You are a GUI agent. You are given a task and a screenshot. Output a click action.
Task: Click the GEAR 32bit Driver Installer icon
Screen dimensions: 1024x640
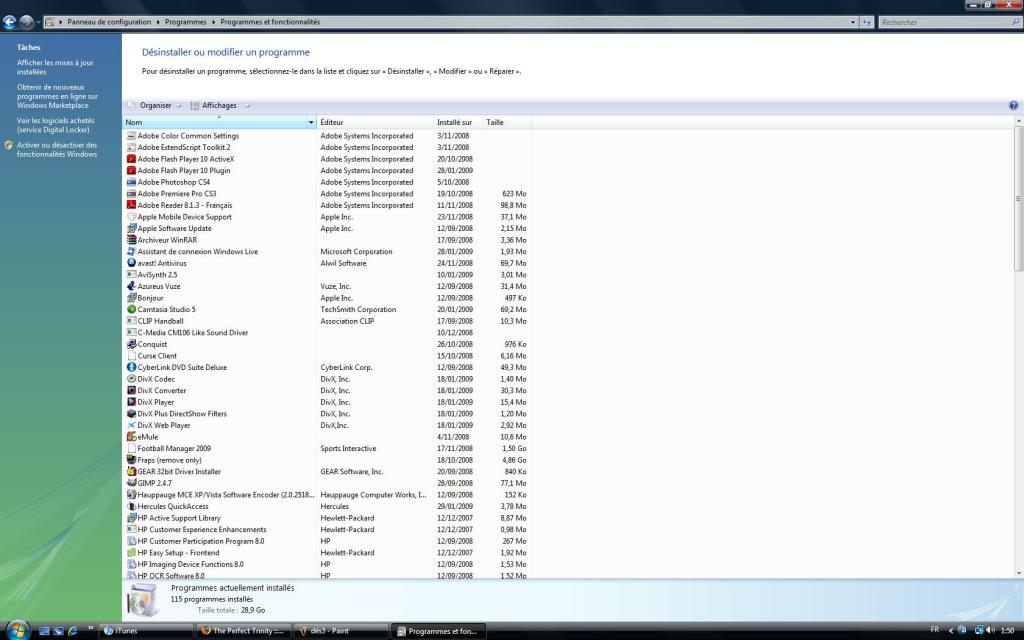[131, 472]
